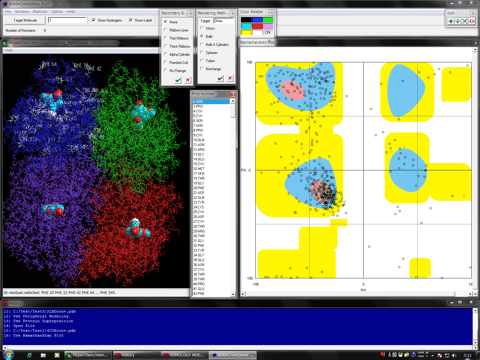Click the Target Molecule button
This screenshot has width=480, height=360.
point(25,20)
